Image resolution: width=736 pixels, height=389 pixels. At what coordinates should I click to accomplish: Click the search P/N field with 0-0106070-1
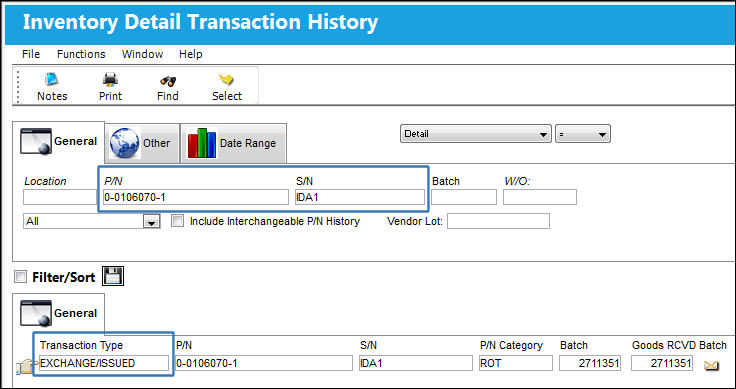pos(196,197)
